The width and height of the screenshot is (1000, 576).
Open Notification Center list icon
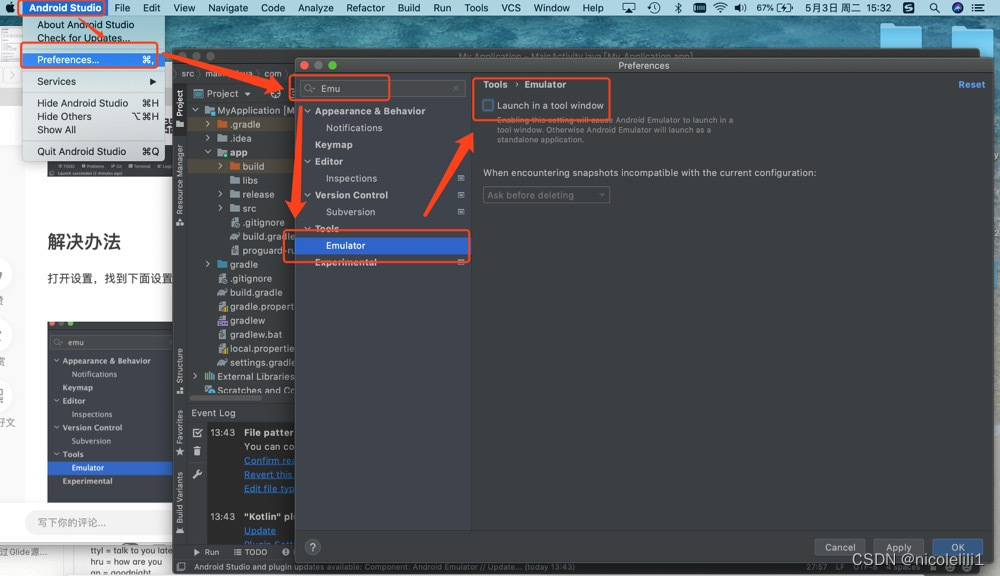(978, 8)
